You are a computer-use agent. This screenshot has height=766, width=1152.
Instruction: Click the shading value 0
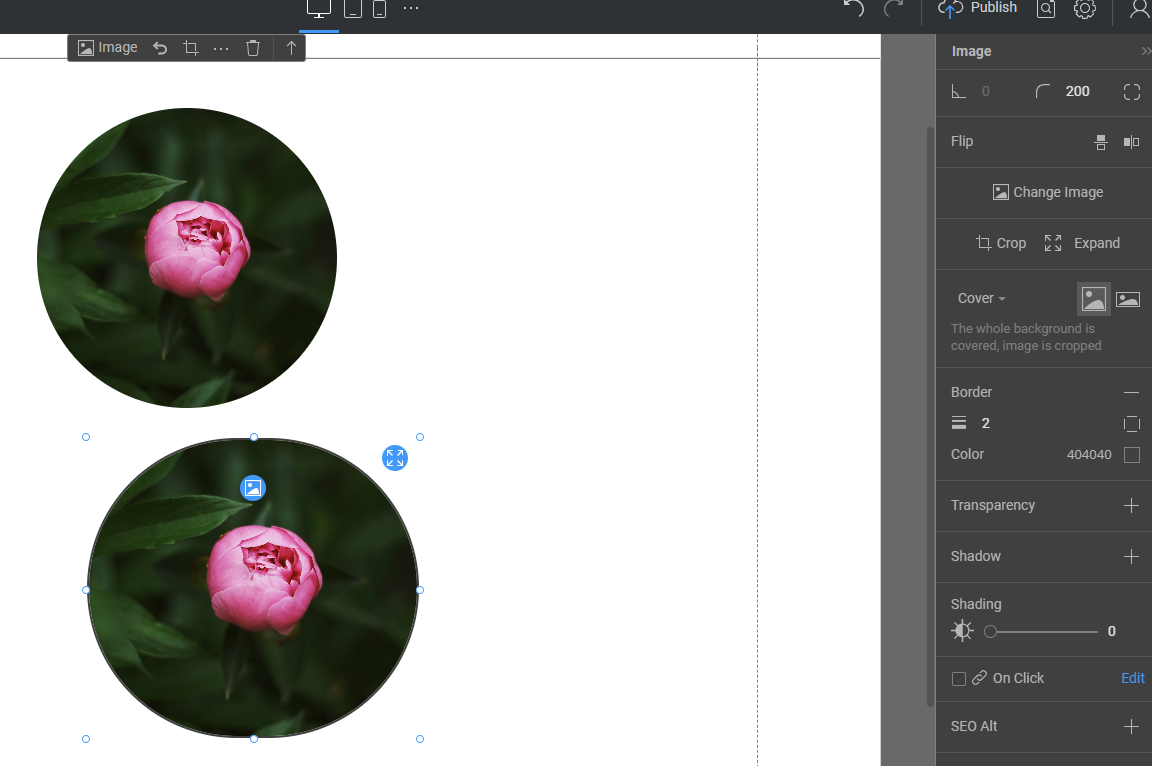[x=1112, y=632]
